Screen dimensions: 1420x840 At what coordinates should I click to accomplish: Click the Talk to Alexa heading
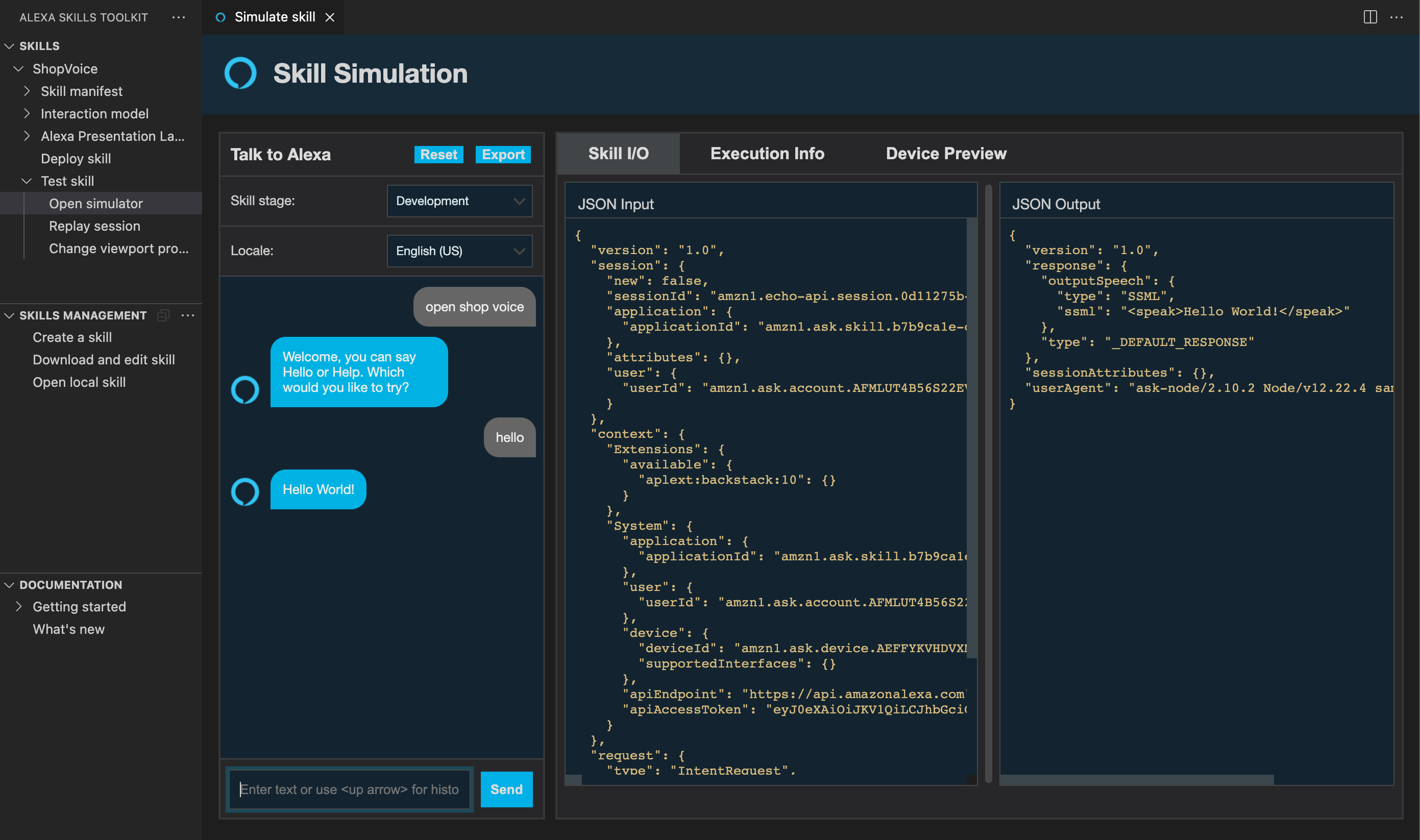pyautogui.click(x=280, y=155)
